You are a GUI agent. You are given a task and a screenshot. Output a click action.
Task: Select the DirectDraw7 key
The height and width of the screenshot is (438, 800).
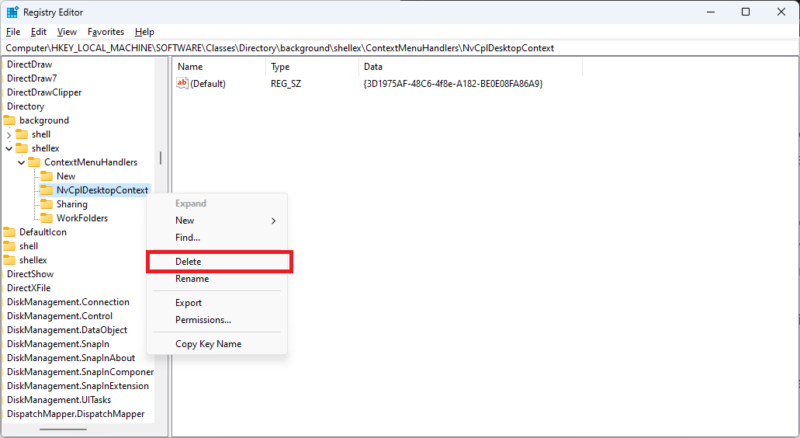tap(32, 78)
